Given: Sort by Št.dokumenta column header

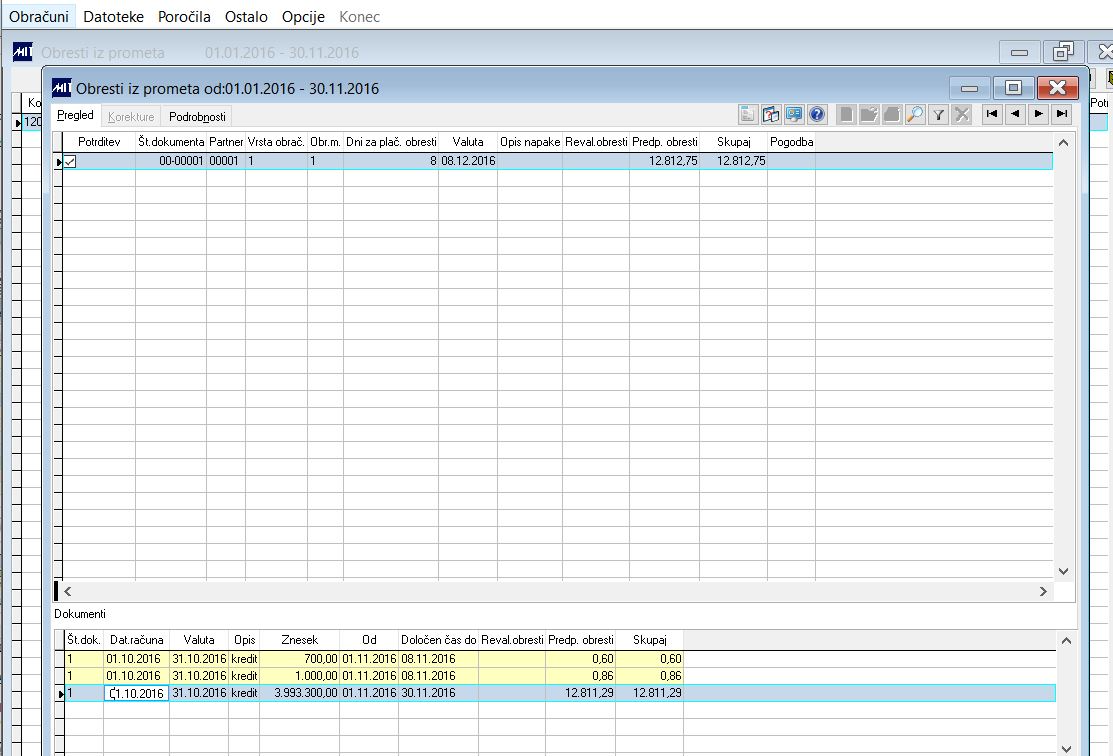Looking at the screenshot, I should tap(171, 142).
